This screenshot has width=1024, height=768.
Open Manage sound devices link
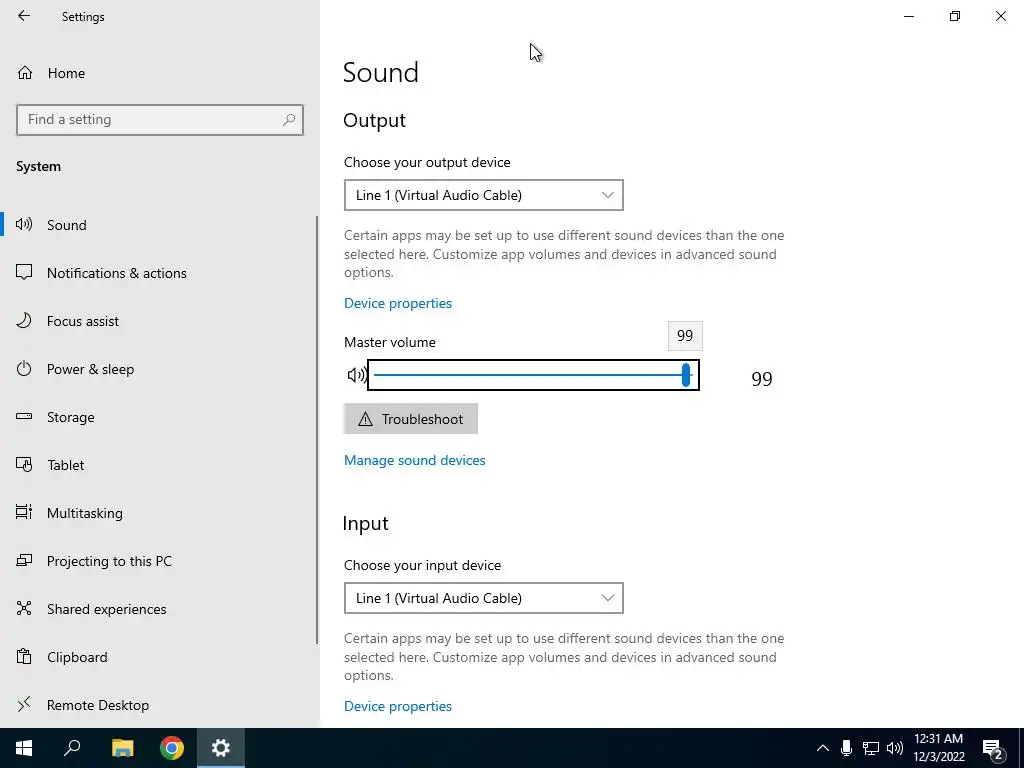[415, 460]
